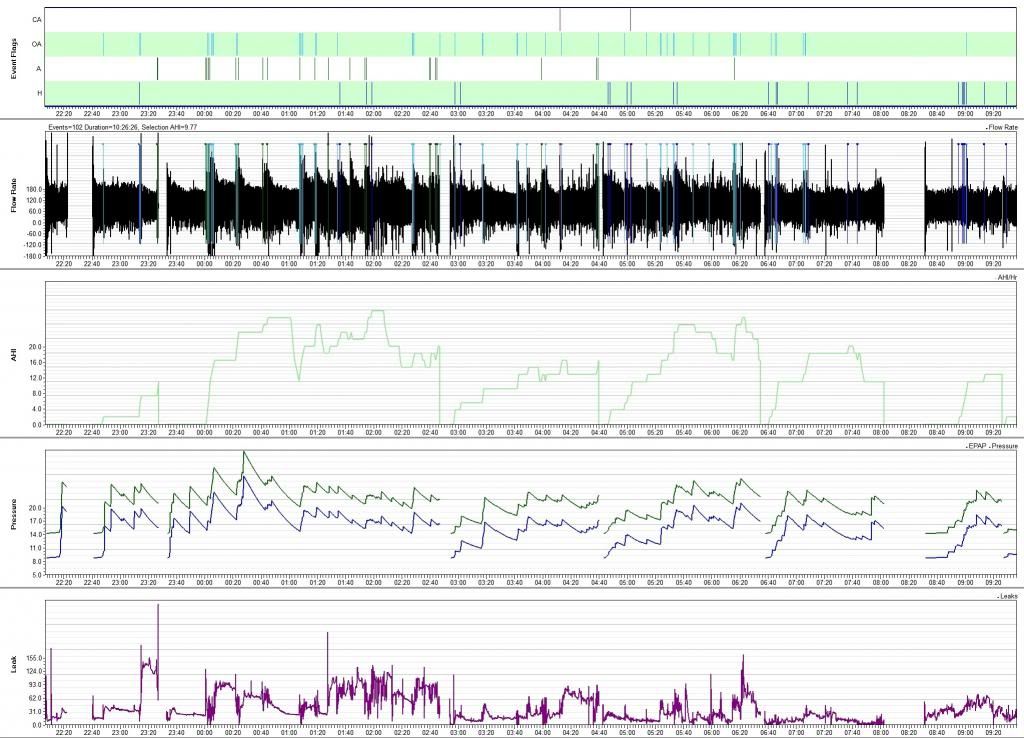Click the Flow Rate vertical axis title

[x=15, y=195]
